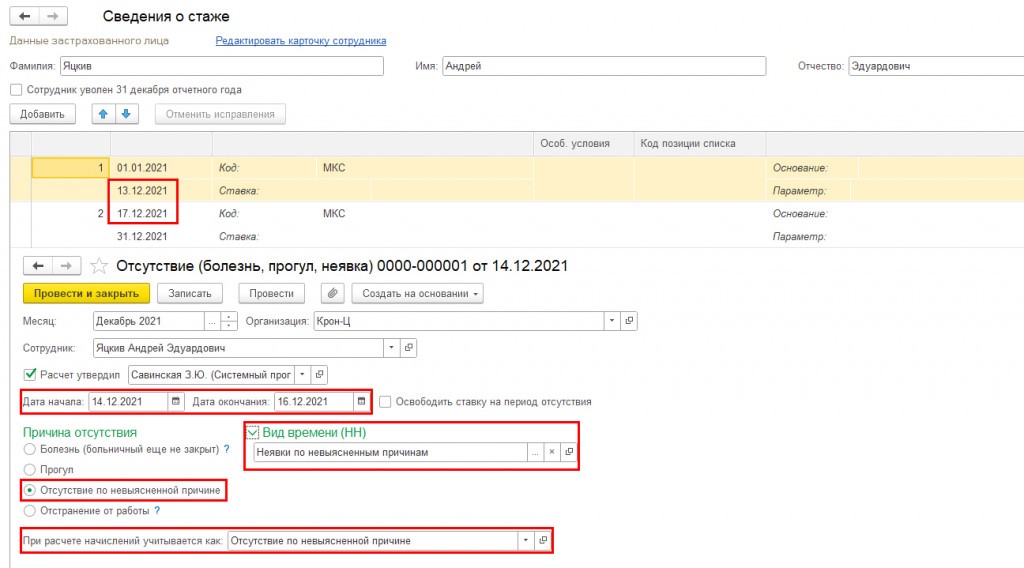Click the move row down arrow icon

point(125,114)
